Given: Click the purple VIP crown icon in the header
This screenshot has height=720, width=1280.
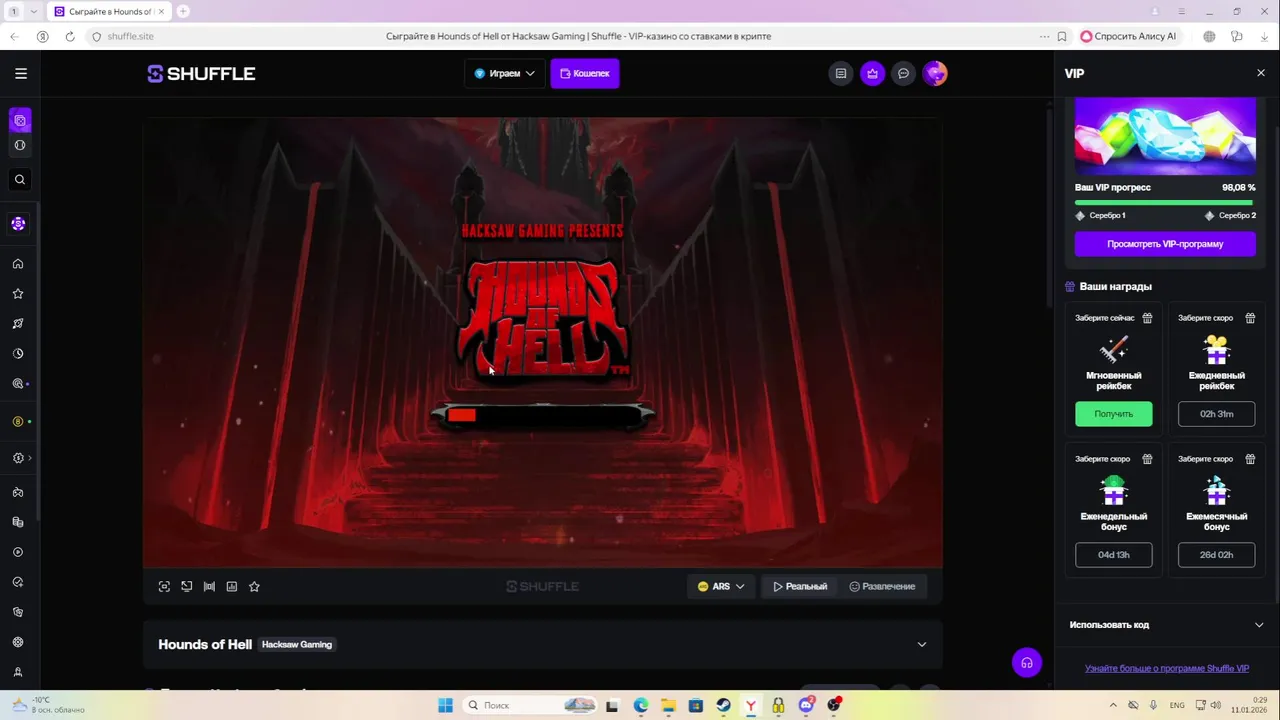Looking at the screenshot, I should click(873, 73).
